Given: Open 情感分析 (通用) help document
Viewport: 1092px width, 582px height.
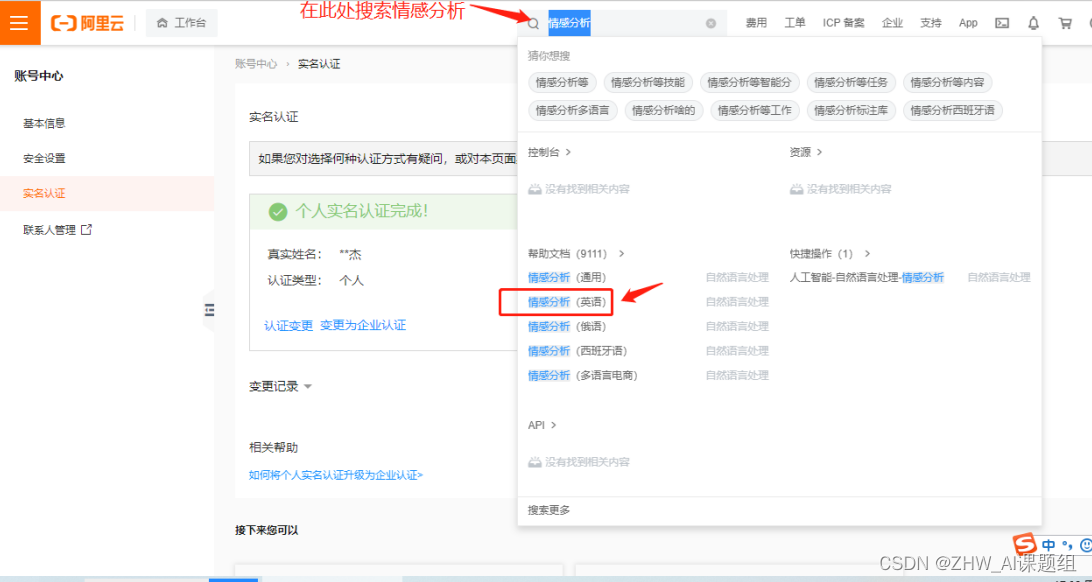Looking at the screenshot, I should 567,277.
